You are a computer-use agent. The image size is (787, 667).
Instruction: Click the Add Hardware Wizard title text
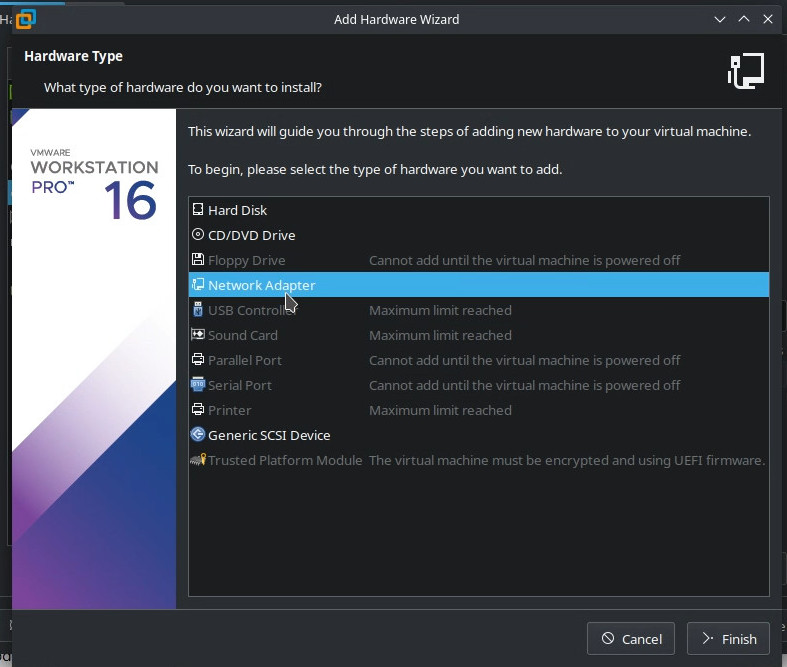click(397, 19)
